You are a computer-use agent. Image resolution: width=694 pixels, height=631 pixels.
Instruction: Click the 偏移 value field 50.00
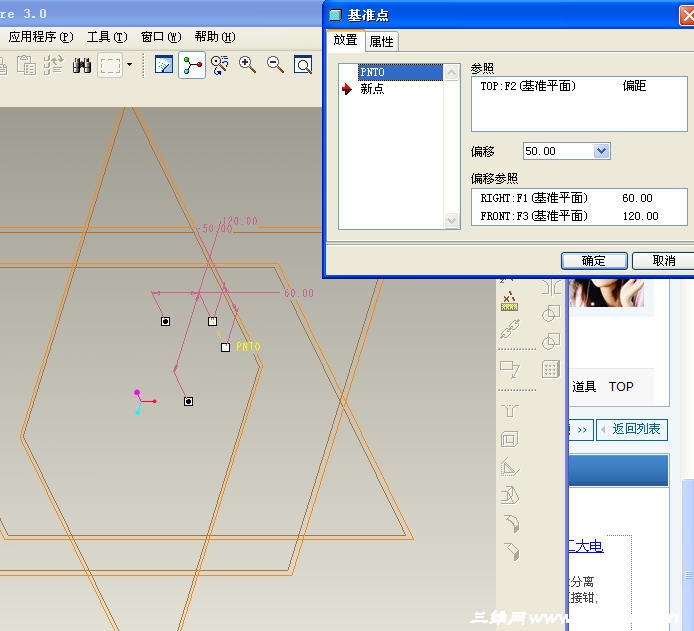click(558, 151)
